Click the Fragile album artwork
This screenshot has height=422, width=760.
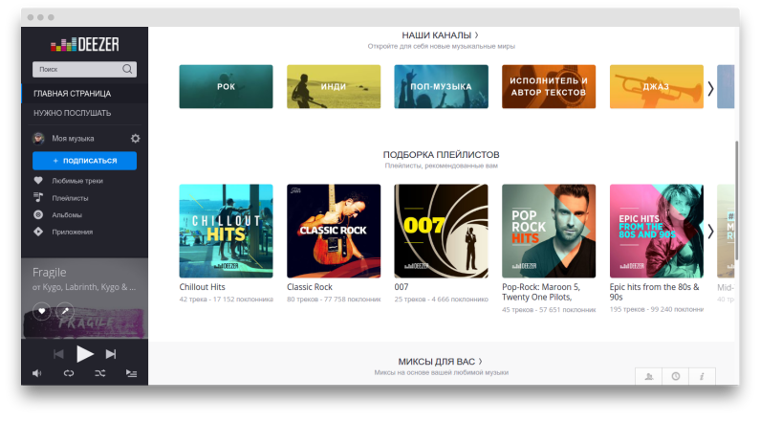point(85,324)
